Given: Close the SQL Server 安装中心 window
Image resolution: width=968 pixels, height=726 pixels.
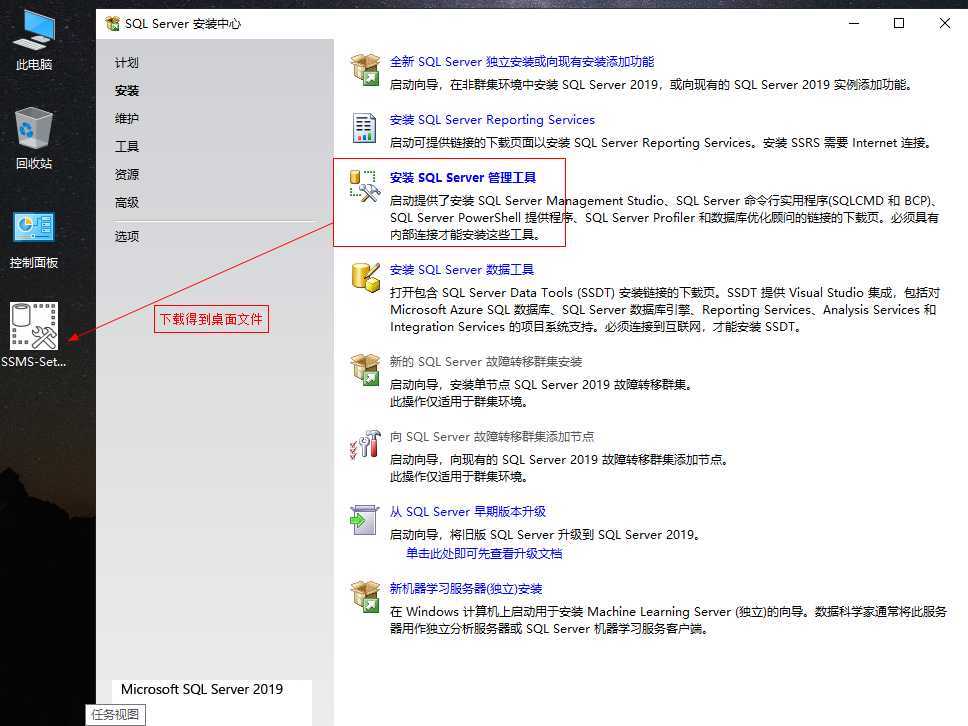Looking at the screenshot, I should (x=945, y=23).
